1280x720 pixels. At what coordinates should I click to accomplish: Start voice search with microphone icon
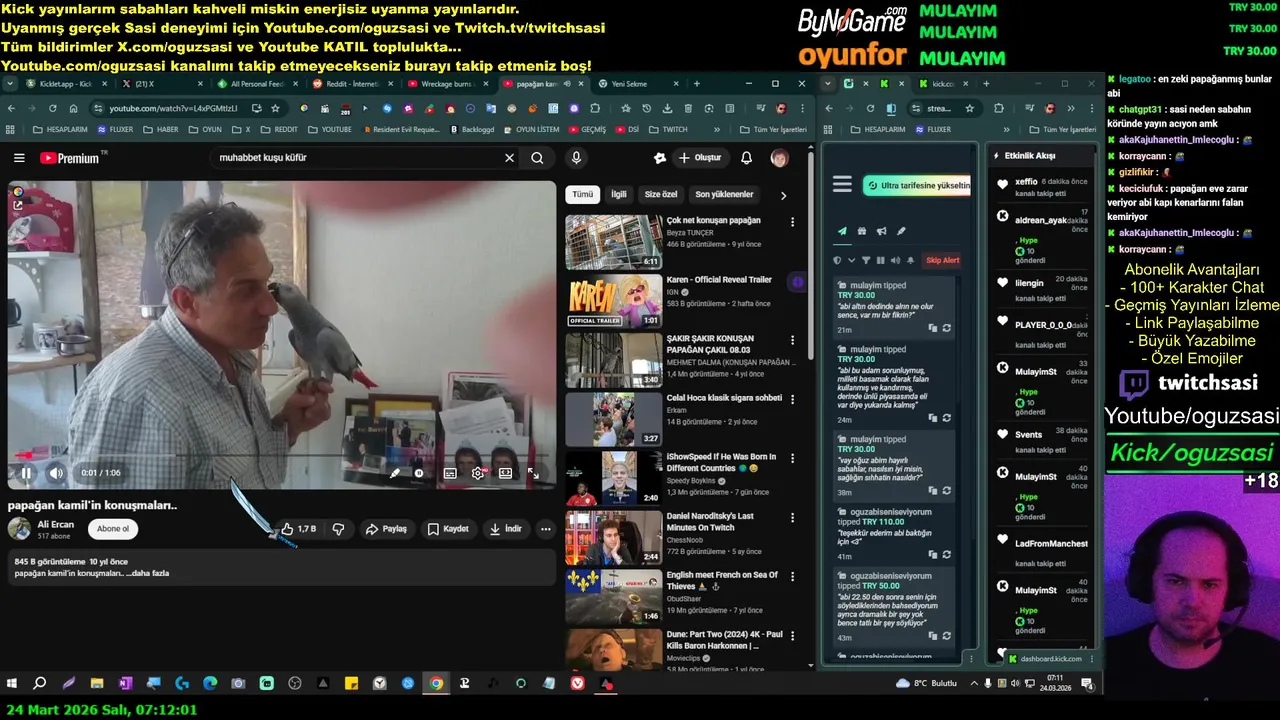click(x=576, y=158)
